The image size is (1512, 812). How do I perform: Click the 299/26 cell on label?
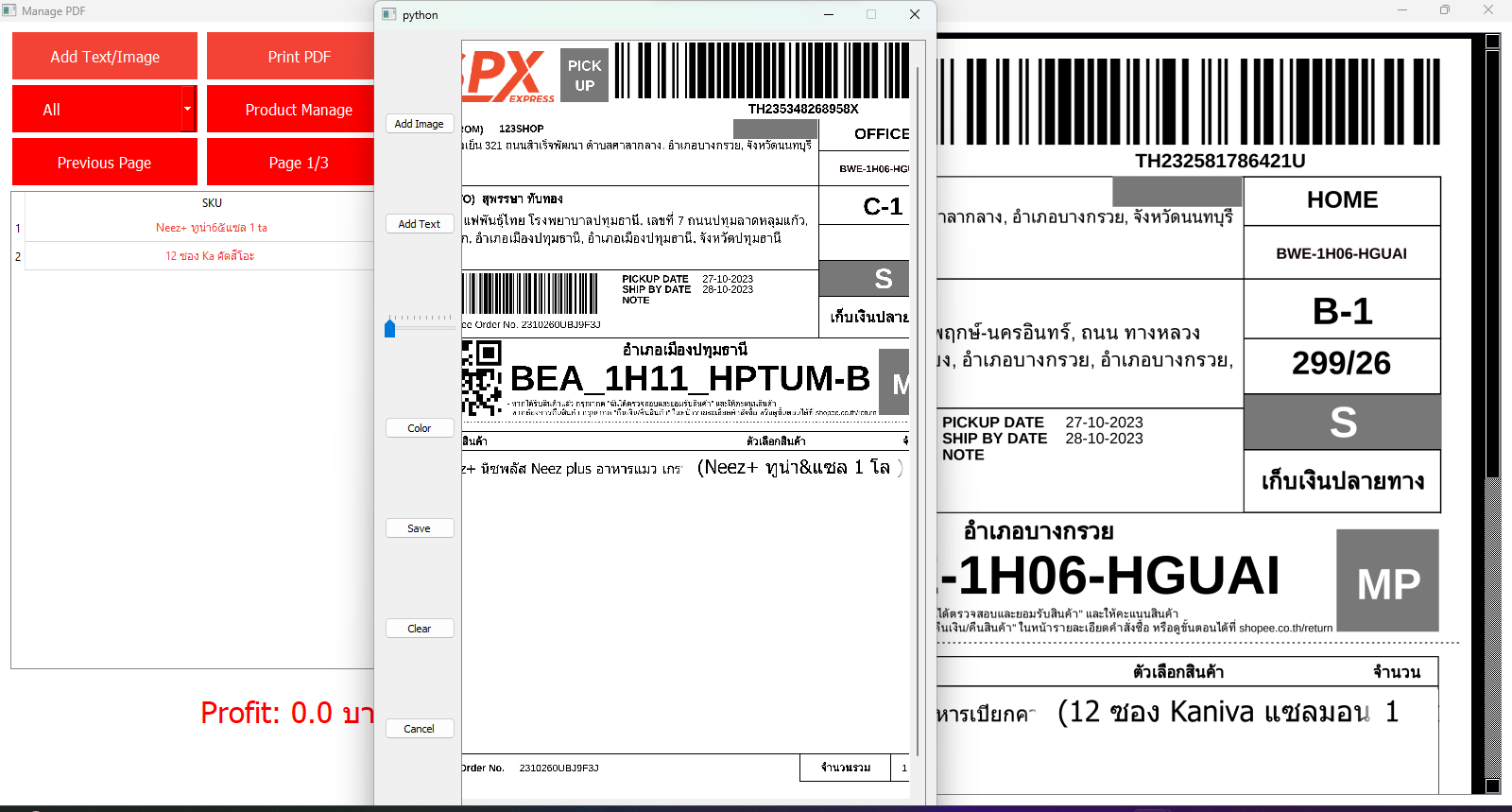tap(1342, 363)
